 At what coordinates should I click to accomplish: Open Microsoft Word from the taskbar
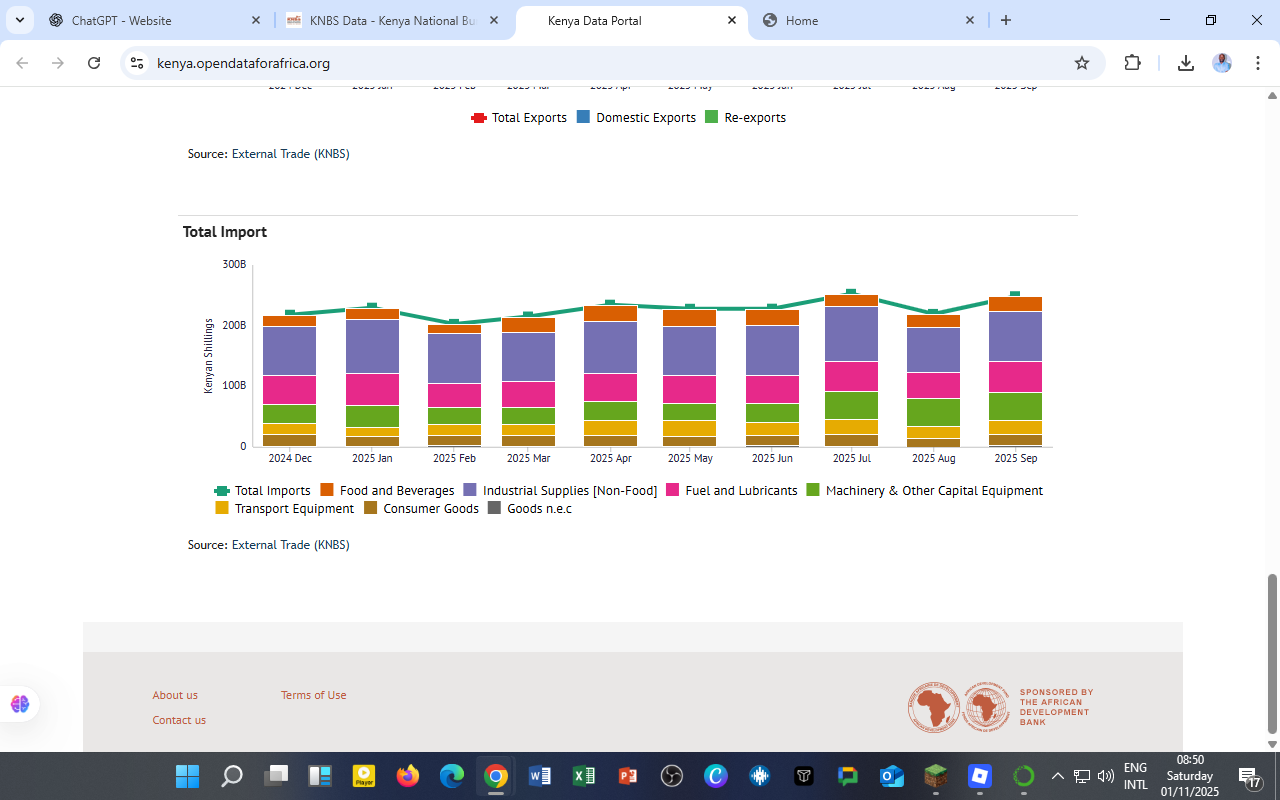click(x=539, y=775)
